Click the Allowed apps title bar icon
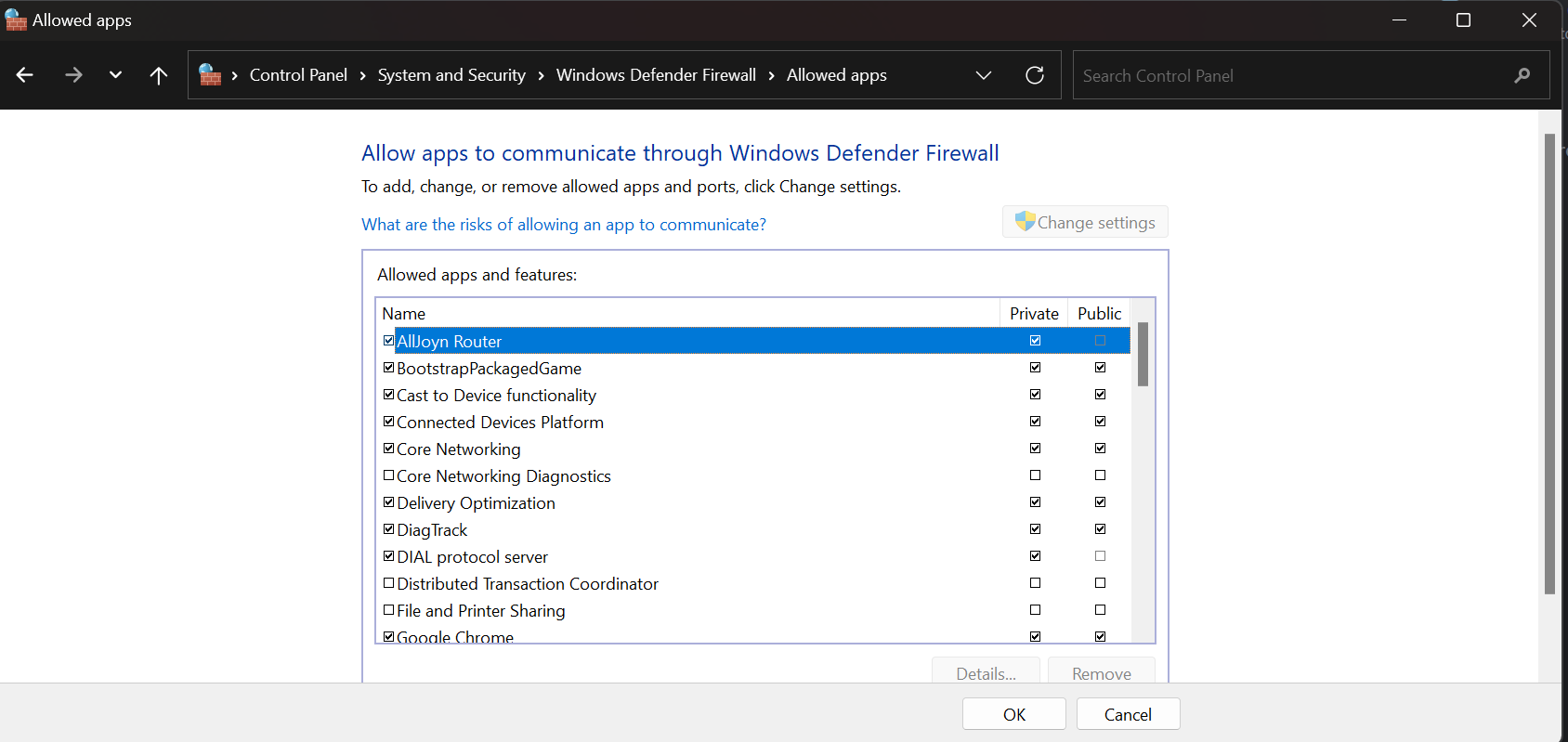Image resolution: width=1568 pixels, height=742 pixels. point(16,20)
